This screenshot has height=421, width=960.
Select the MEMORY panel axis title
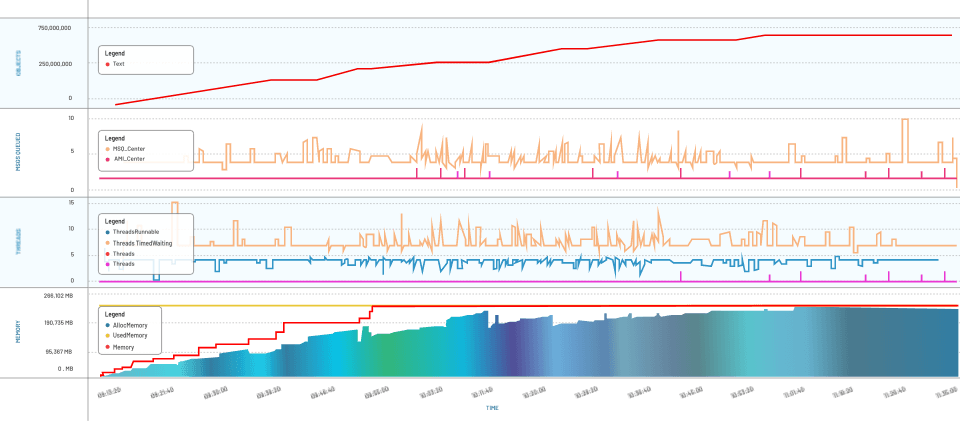point(18,331)
